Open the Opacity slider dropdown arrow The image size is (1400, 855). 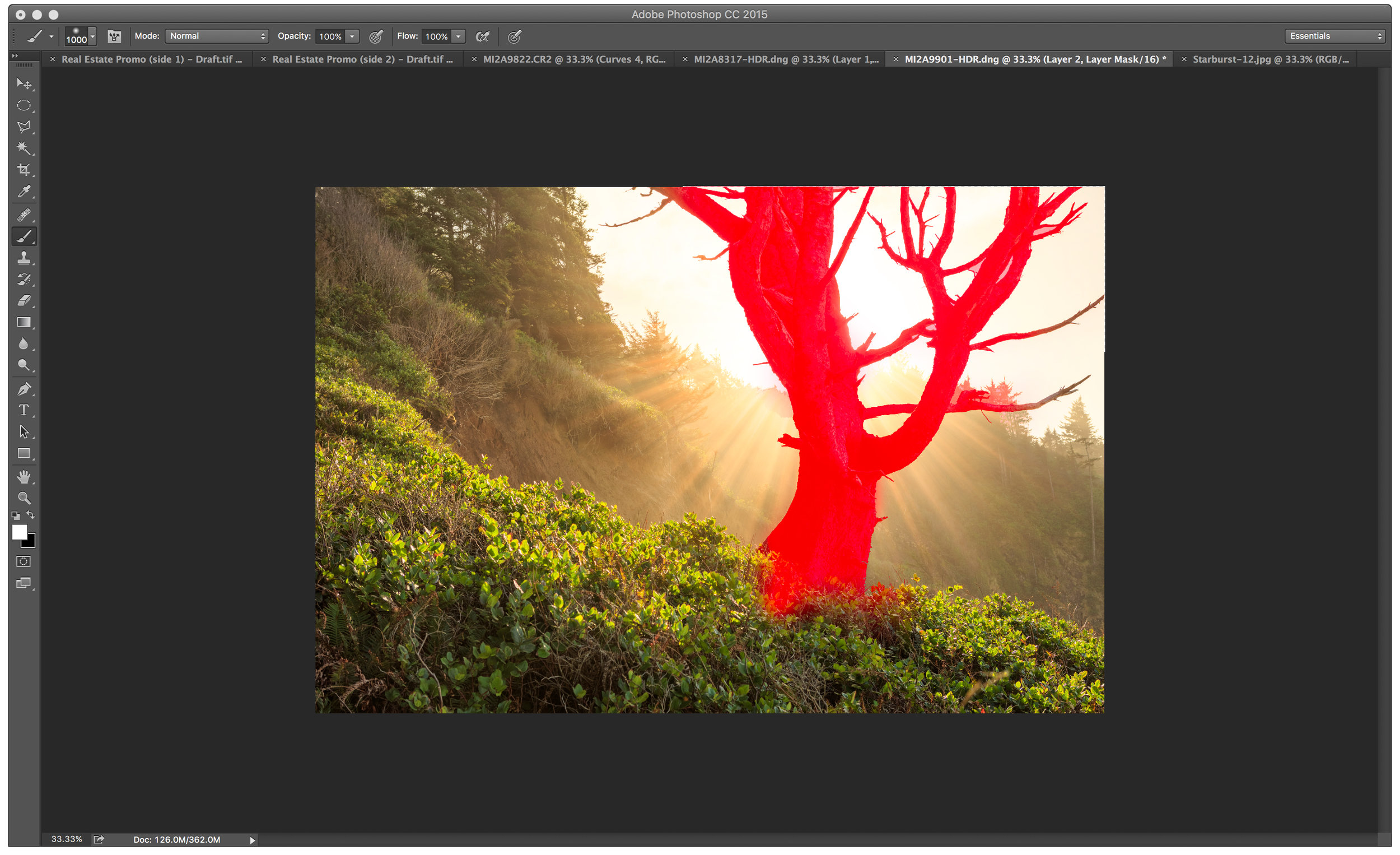coord(352,36)
